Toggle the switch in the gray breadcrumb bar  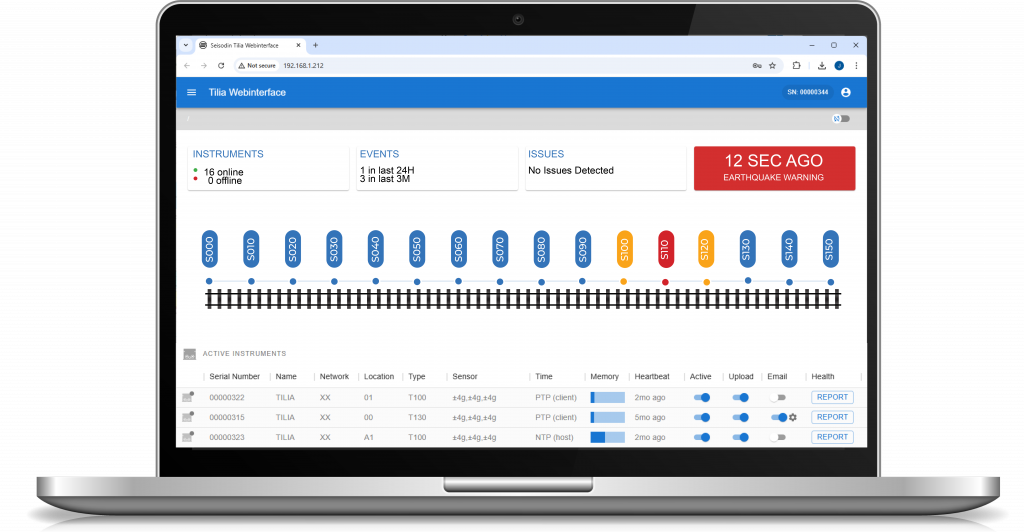tap(841, 119)
